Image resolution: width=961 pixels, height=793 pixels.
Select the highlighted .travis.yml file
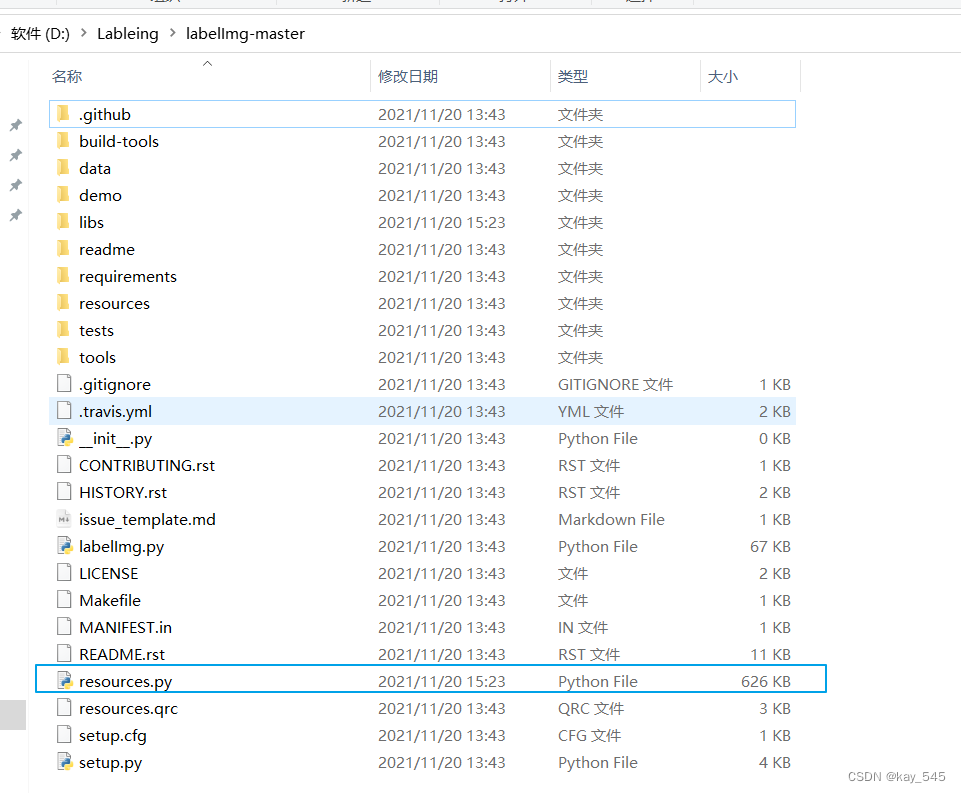coord(118,411)
